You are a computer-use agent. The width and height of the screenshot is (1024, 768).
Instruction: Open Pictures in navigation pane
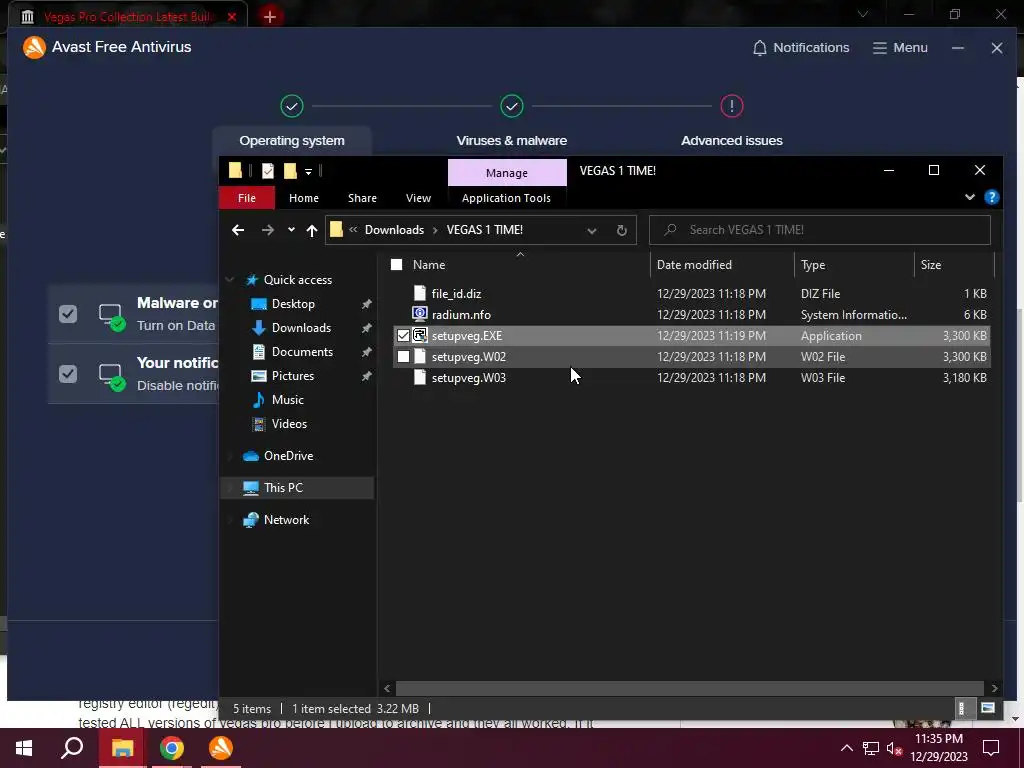click(x=293, y=376)
